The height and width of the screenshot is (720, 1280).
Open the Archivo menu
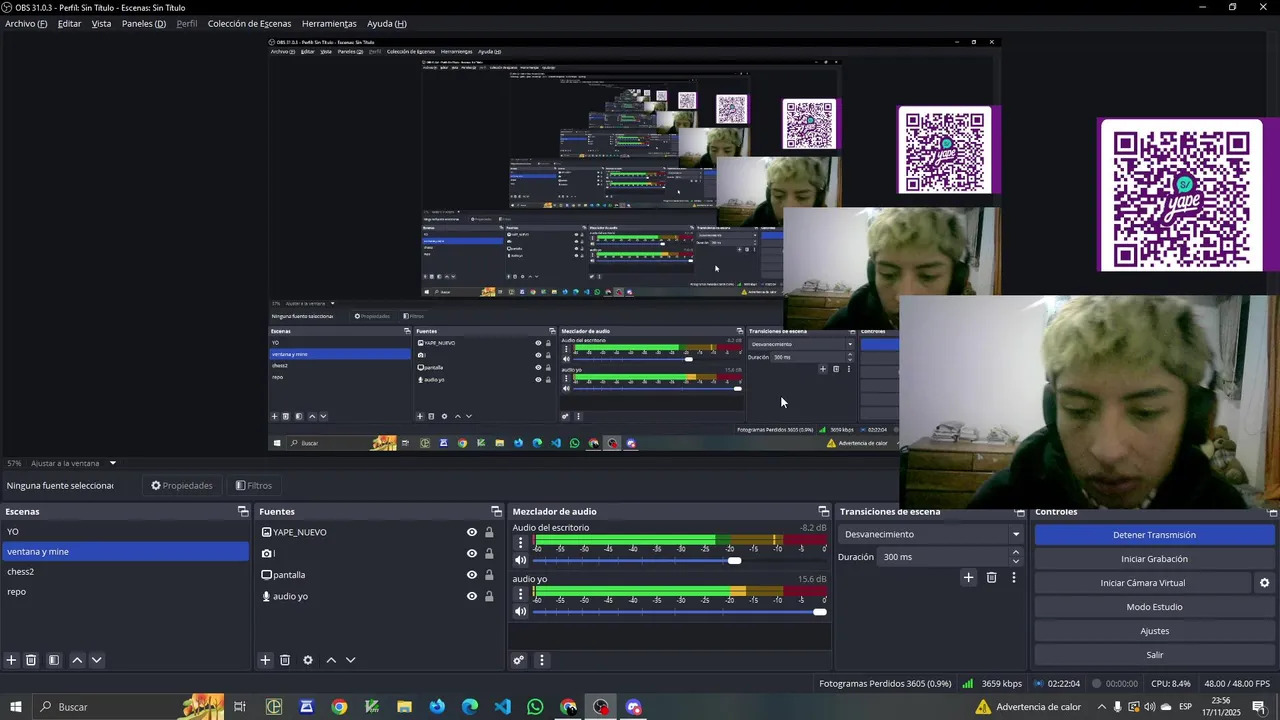(x=26, y=23)
